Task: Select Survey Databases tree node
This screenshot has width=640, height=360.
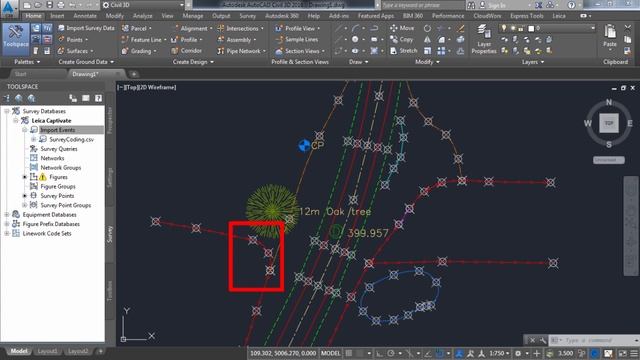Action: [x=44, y=111]
